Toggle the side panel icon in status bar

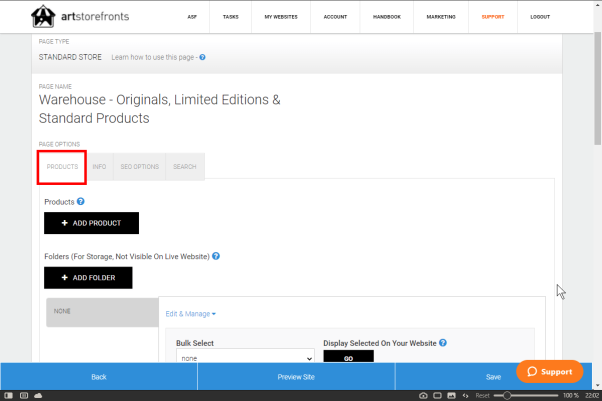point(8,396)
